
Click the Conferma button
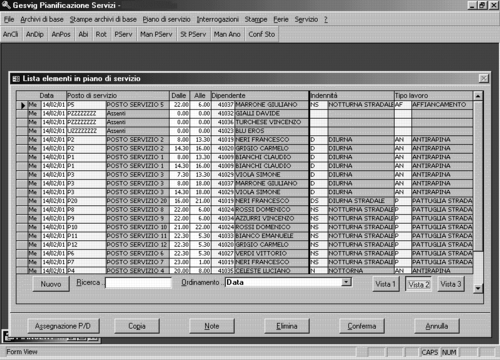362,326
